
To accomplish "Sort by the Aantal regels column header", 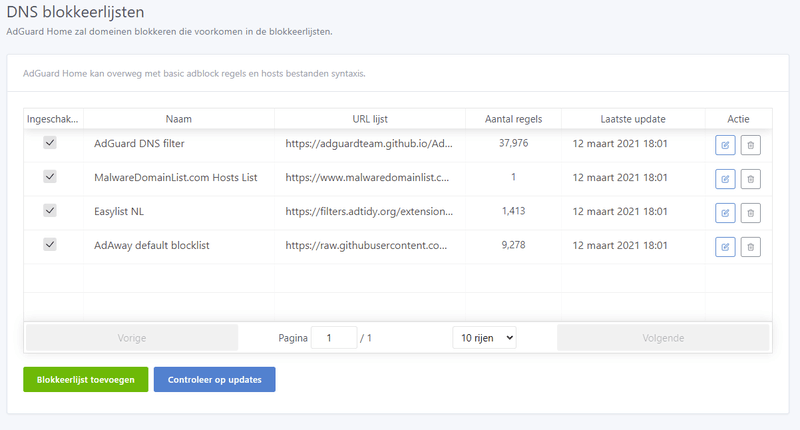I will [513, 119].
